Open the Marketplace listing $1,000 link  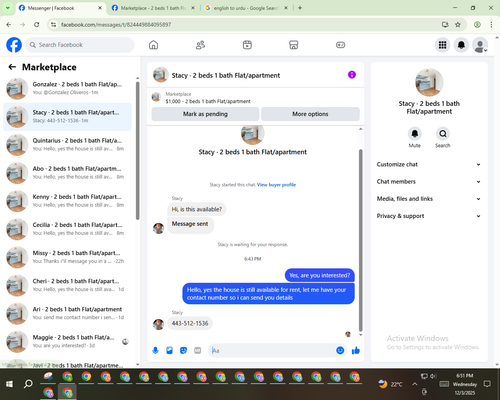(x=208, y=101)
